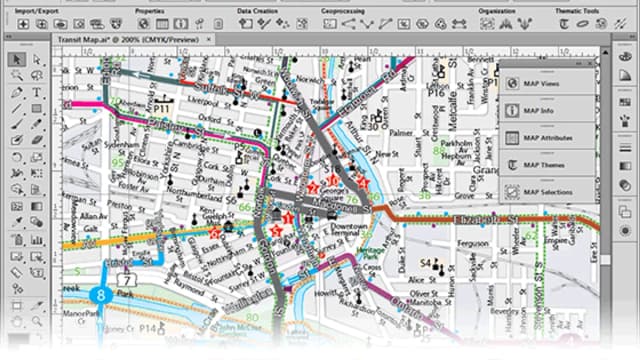Viewport: 640px width, 360px height.
Task: Open the Stroke panel icon in right dock
Action: point(625,148)
